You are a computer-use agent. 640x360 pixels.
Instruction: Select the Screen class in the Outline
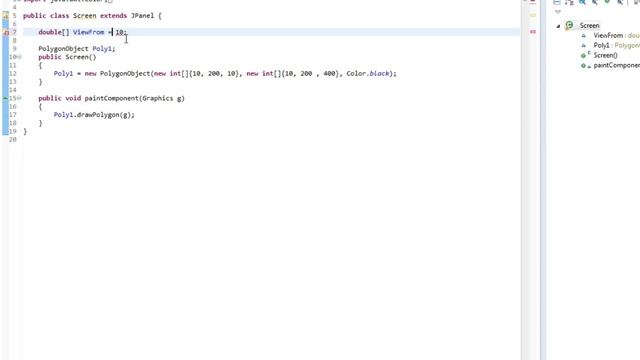coord(589,26)
